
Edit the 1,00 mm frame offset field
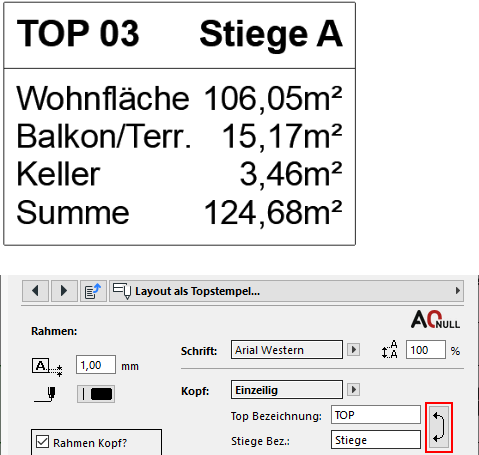tap(96, 365)
